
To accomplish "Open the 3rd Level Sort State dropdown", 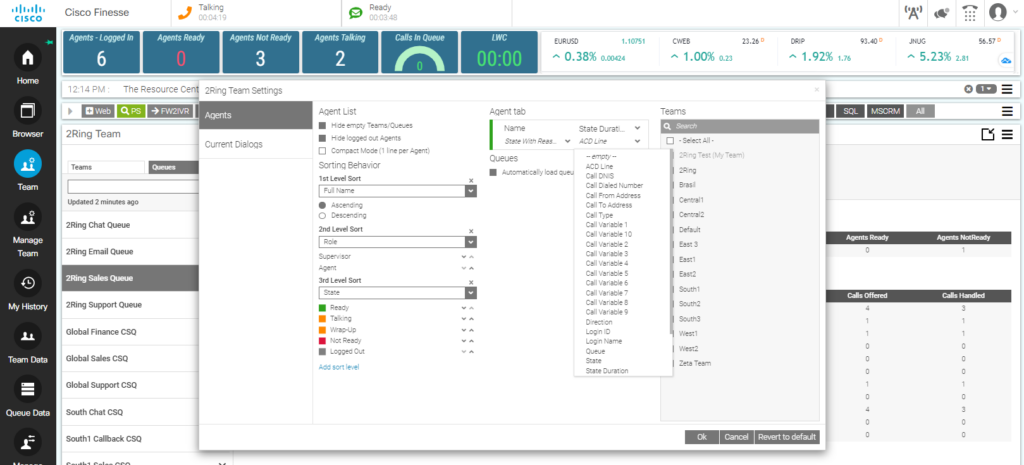I will 398,293.
